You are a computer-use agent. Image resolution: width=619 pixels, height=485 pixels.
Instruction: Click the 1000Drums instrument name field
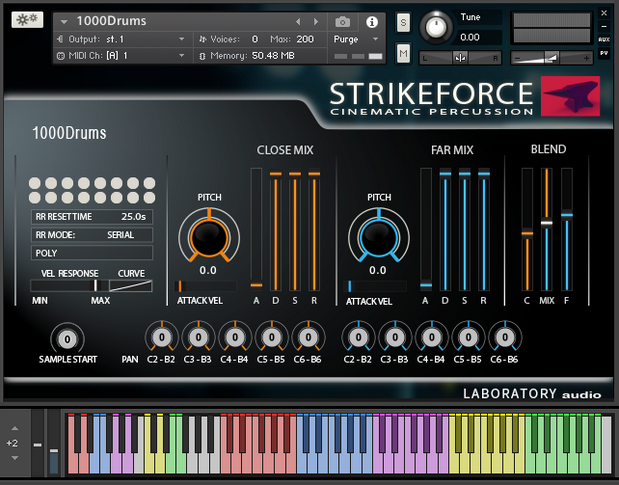pyautogui.click(x=111, y=21)
